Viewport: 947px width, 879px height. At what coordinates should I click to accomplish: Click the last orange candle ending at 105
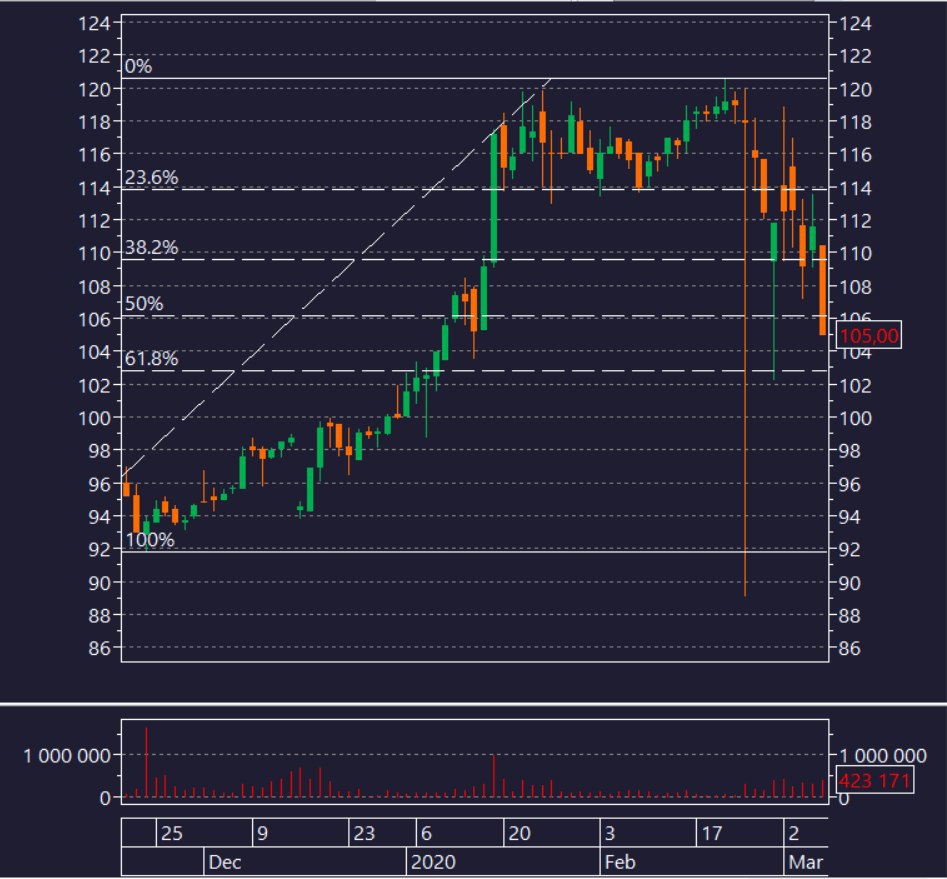(823, 290)
